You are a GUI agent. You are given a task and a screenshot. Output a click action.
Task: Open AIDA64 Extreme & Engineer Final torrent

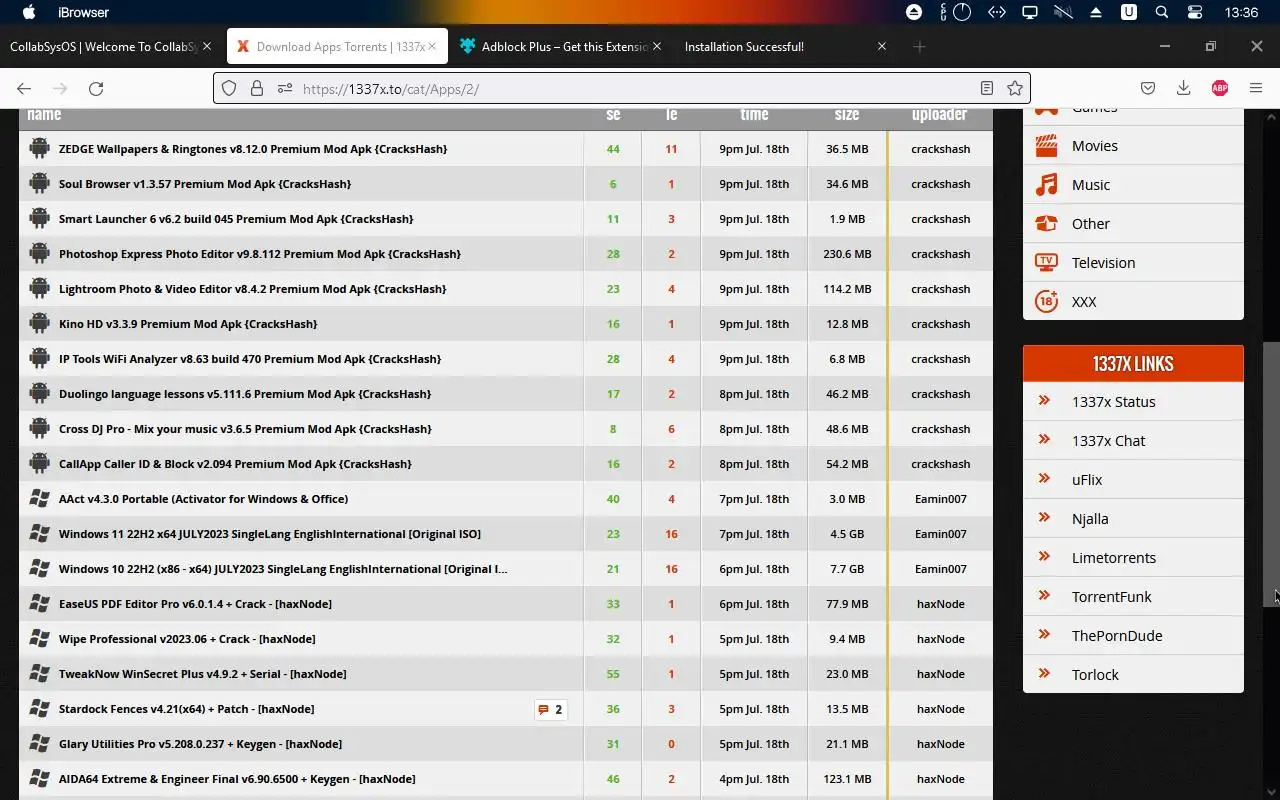click(x=237, y=779)
